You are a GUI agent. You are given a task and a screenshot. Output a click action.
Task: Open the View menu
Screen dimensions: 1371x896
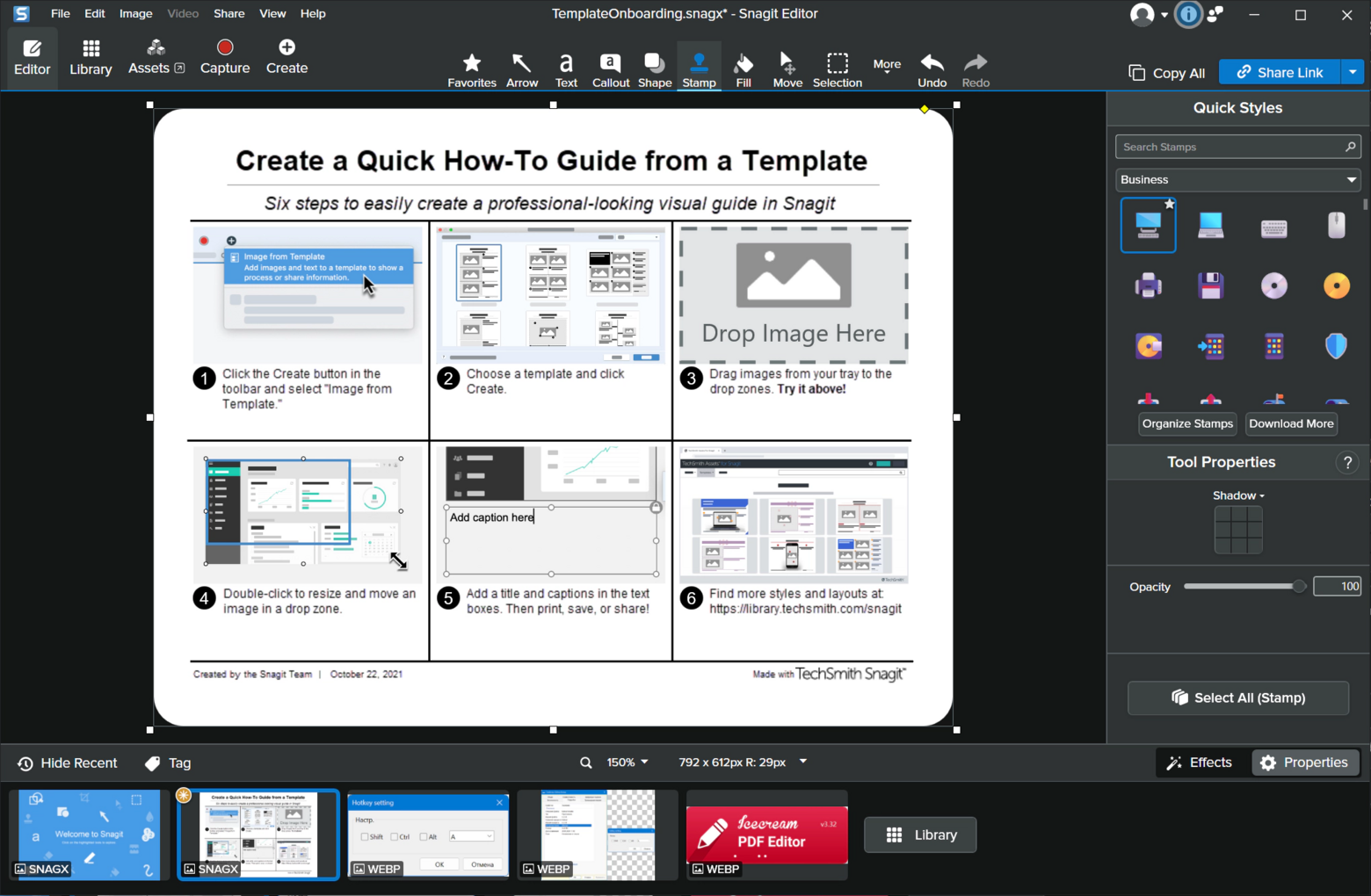click(x=272, y=14)
